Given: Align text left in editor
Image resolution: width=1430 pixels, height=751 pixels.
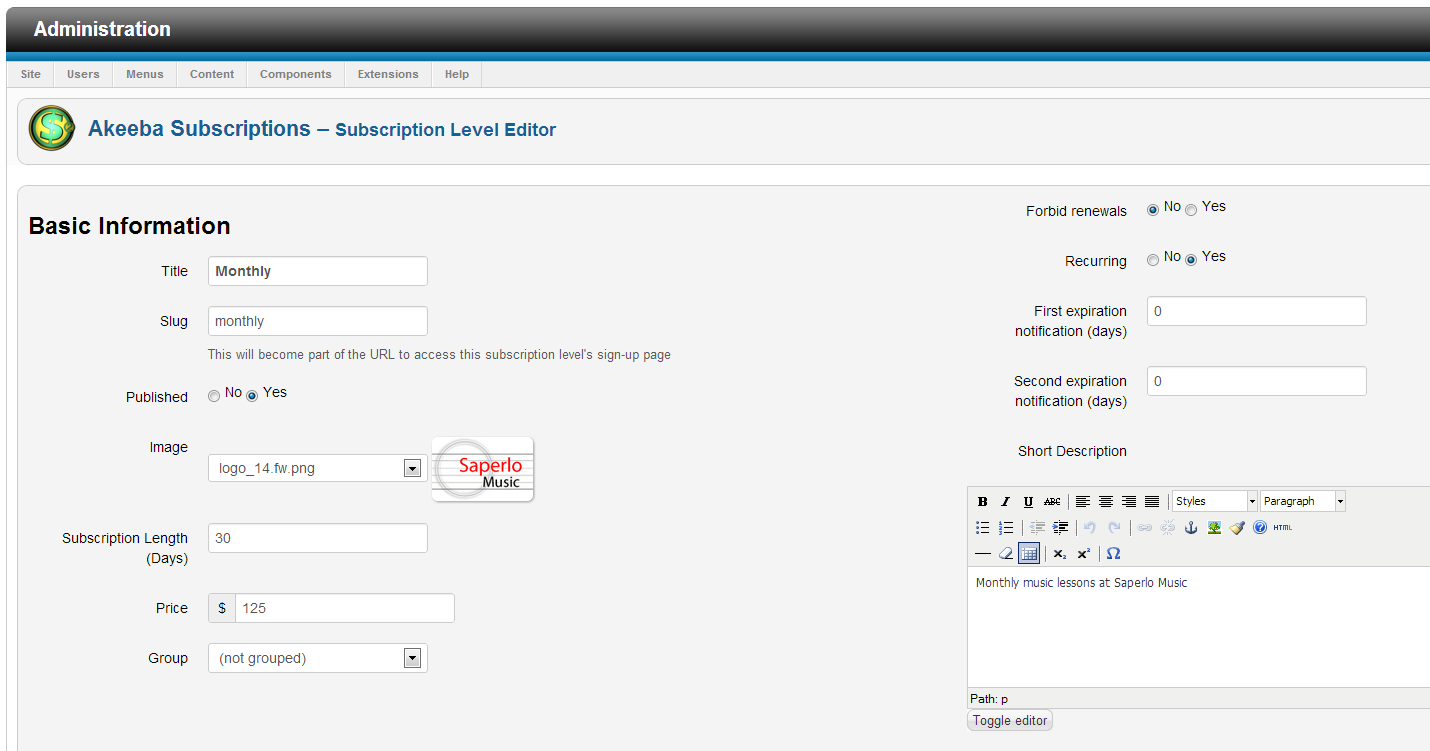Looking at the screenshot, I should click(1083, 501).
